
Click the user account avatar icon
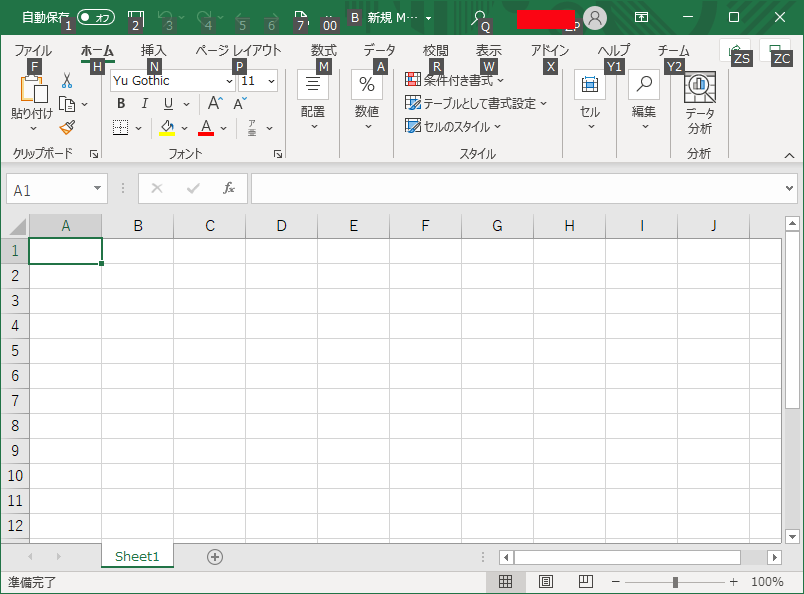[595, 18]
